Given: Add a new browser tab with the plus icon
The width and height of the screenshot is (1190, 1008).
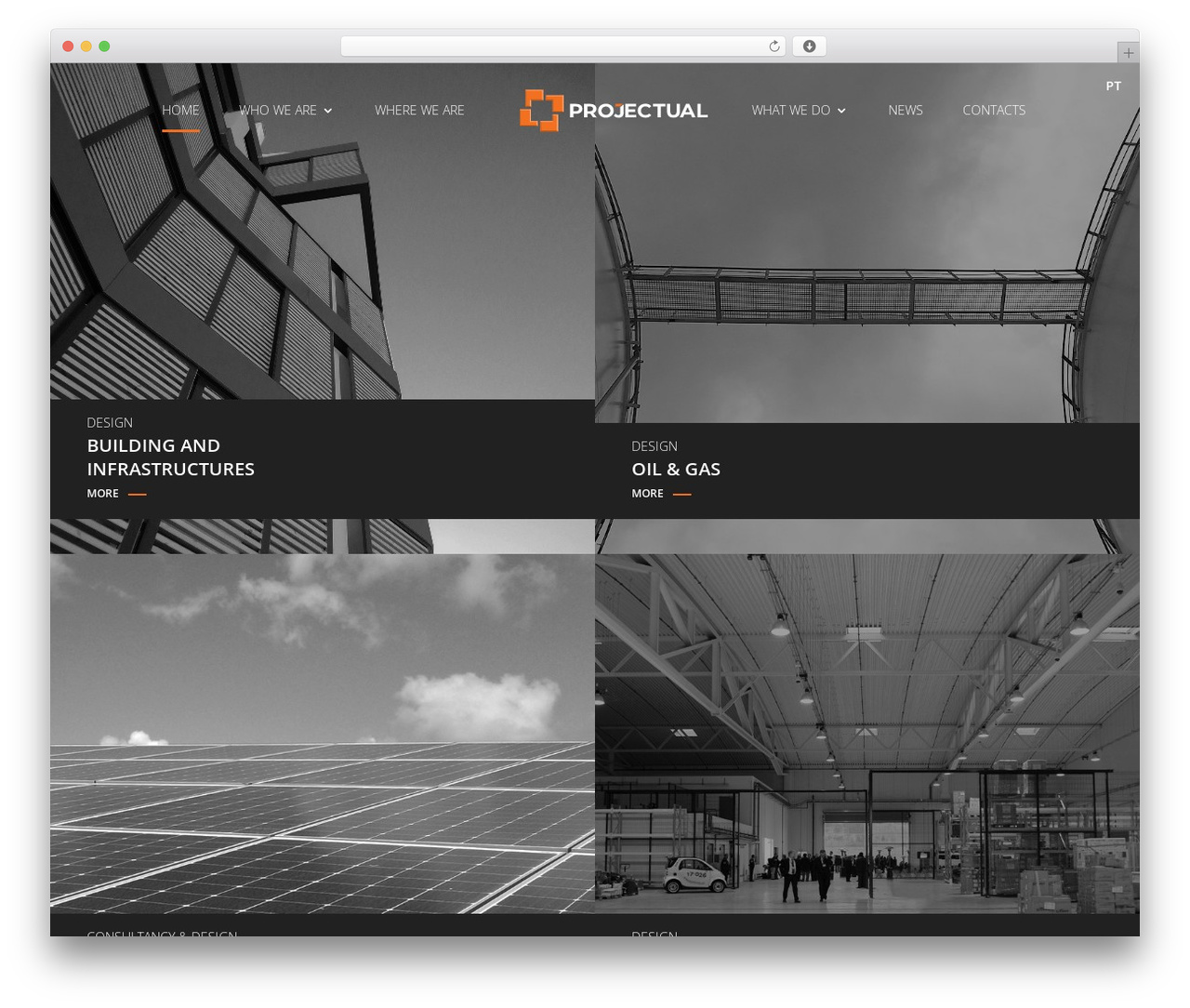Looking at the screenshot, I should (1128, 53).
